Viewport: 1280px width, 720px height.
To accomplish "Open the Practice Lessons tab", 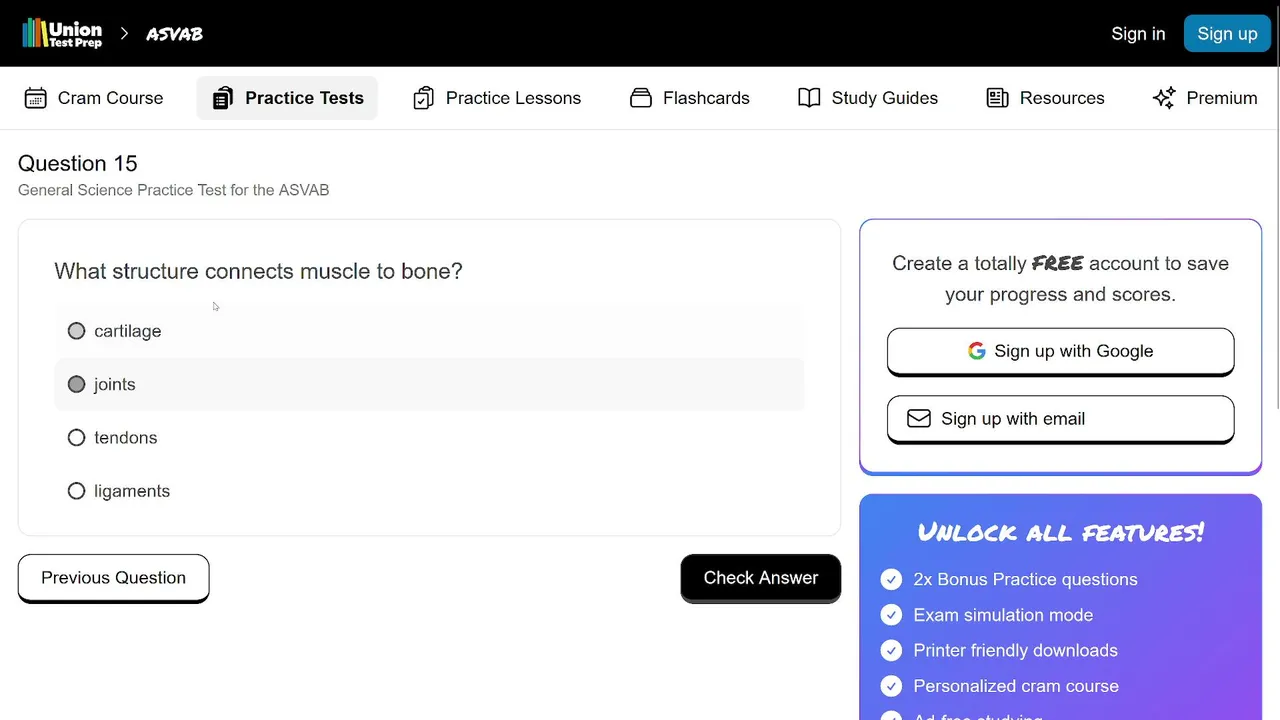I will point(497,98).
